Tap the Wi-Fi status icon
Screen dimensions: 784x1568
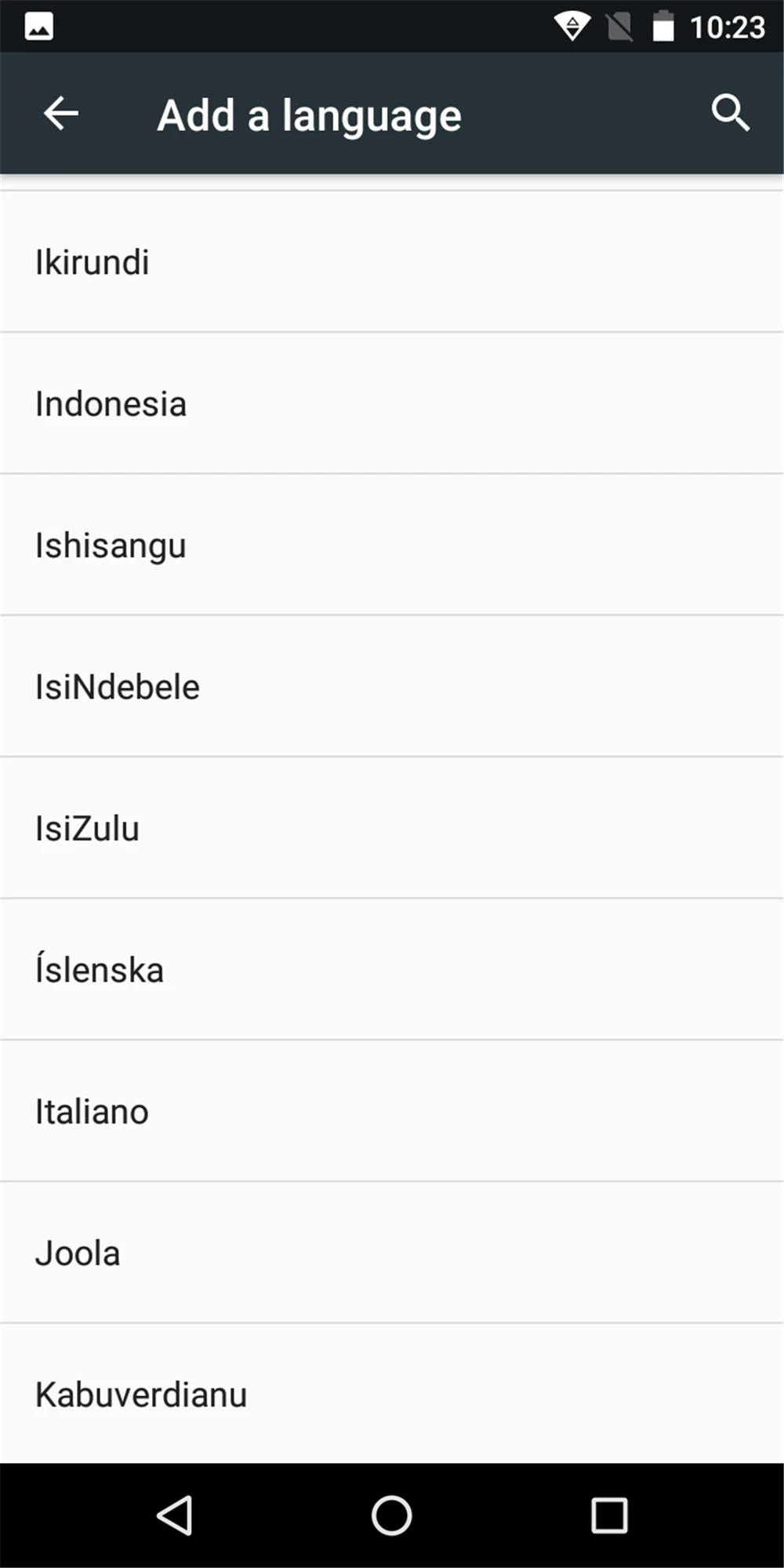pos(572,27)
